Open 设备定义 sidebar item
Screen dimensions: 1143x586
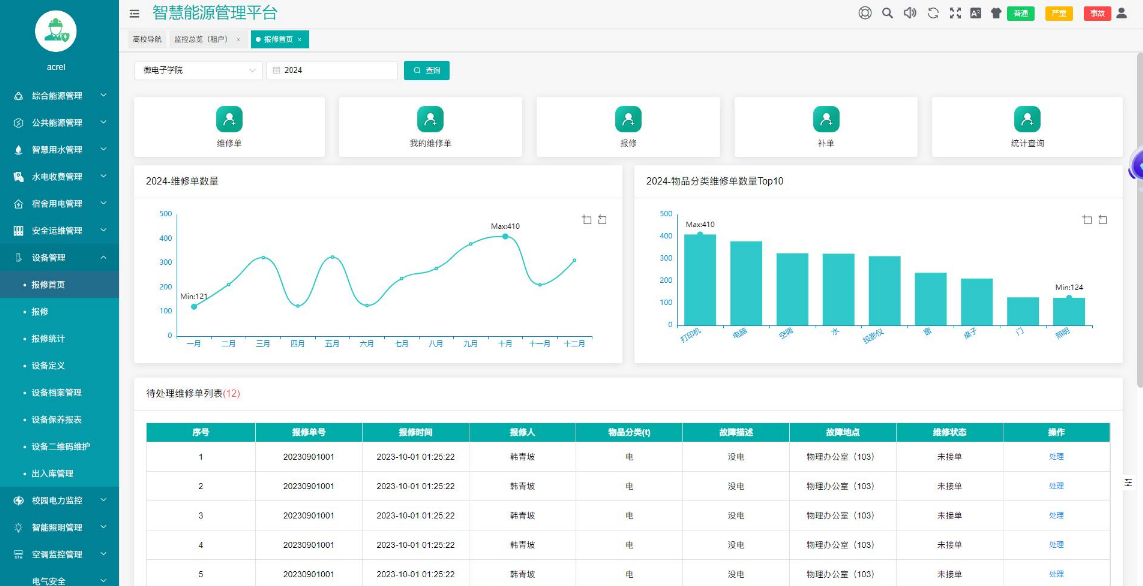59,365
